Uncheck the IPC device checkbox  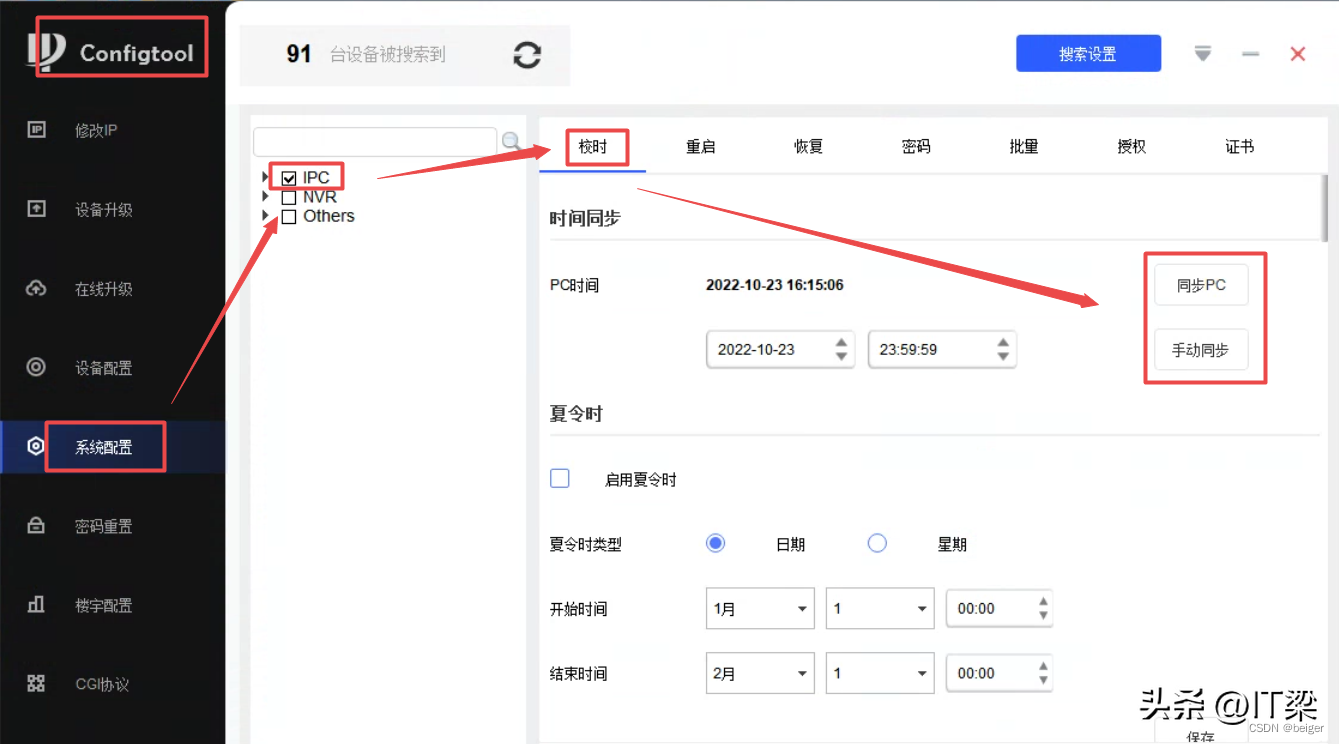click(x=289, y=178)
